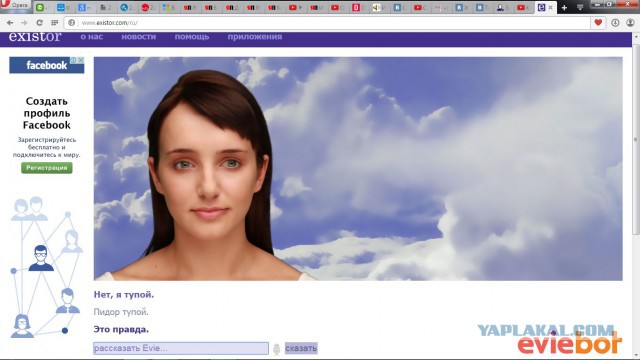Viewport: 640px width, 360px height.
Task: Open a new tab with the plus button
Action: (x=564, y=7)
